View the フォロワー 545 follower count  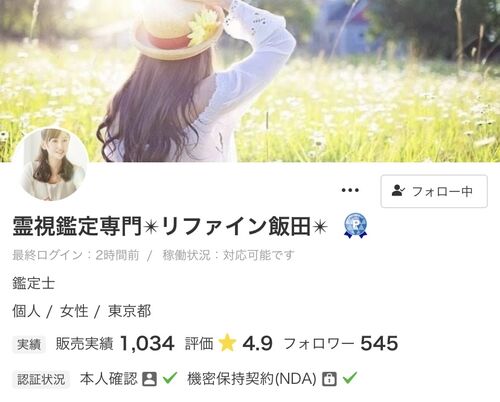click(x=341, y=343)
